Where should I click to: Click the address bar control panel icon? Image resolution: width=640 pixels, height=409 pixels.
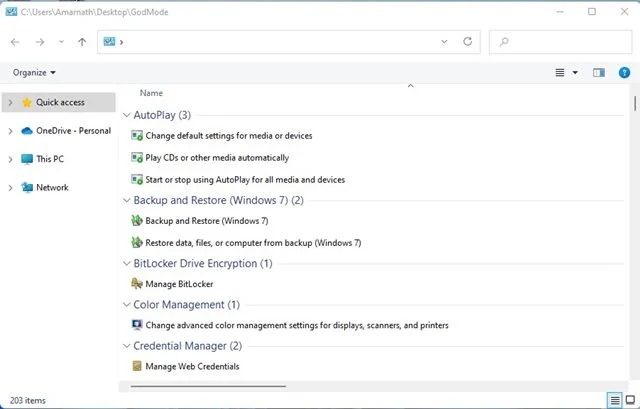coord(109,41)
